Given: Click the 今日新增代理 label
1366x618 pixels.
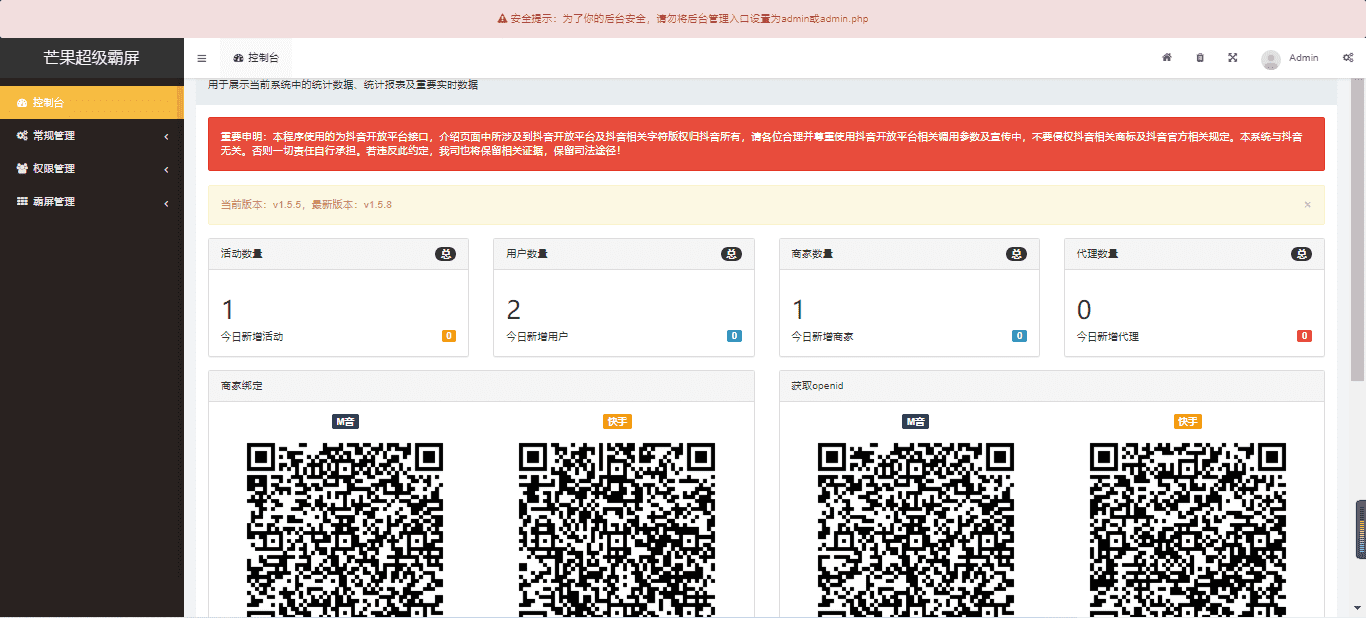Looking at the screenshot, I should tap(1107, 337).
